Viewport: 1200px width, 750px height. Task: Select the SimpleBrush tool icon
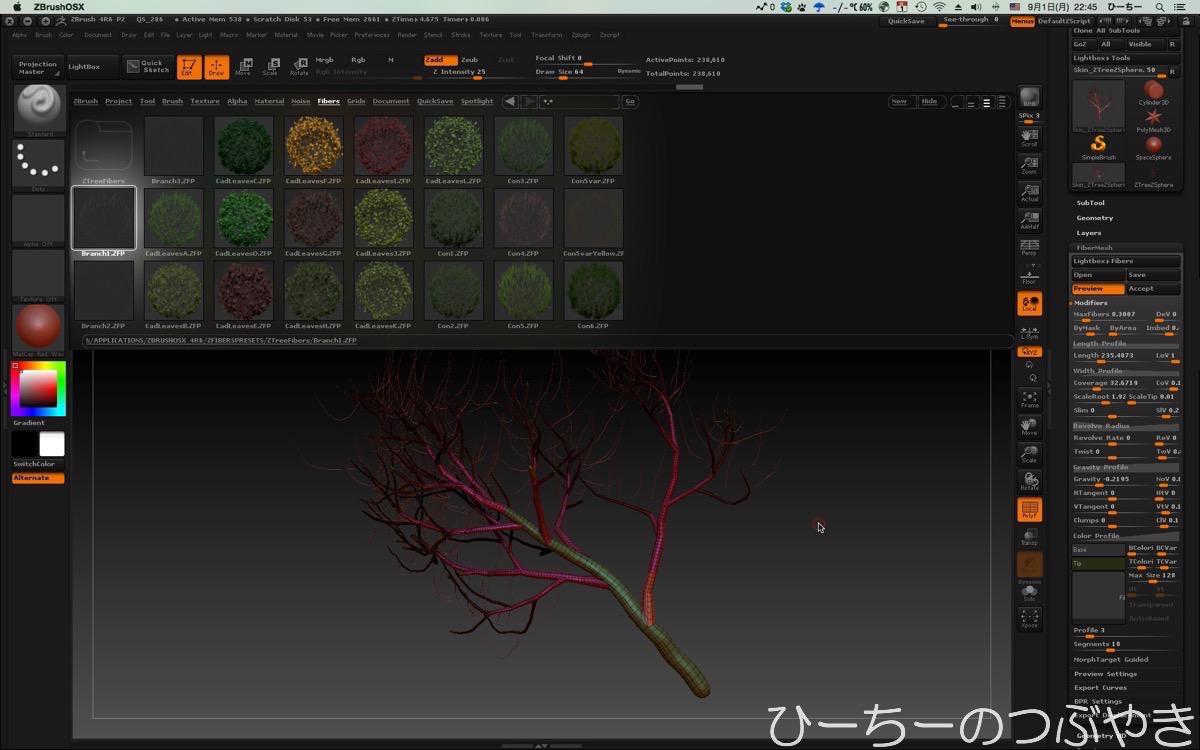click(1098, 146)
